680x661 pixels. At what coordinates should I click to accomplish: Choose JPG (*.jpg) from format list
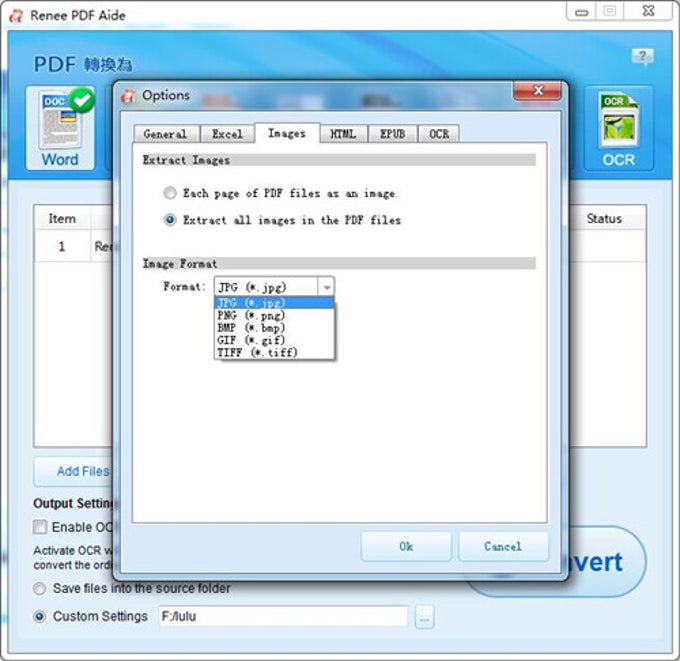point(275,303)
